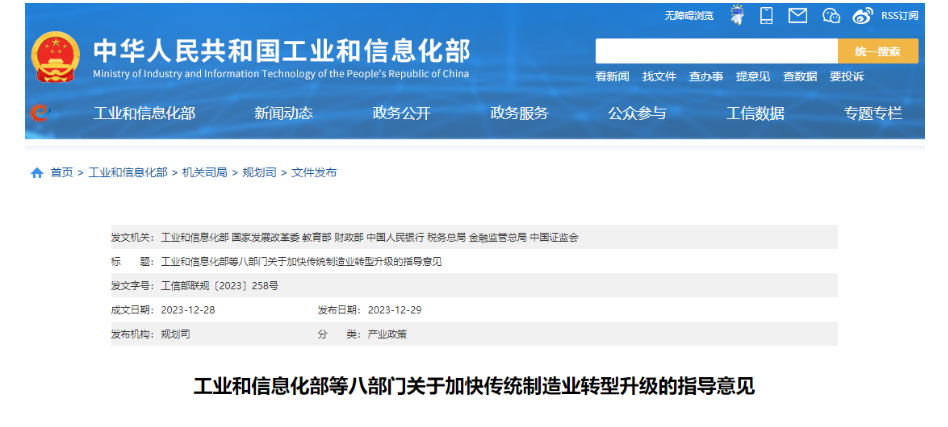Click the mail envelope icon

[x=797, y=15]
